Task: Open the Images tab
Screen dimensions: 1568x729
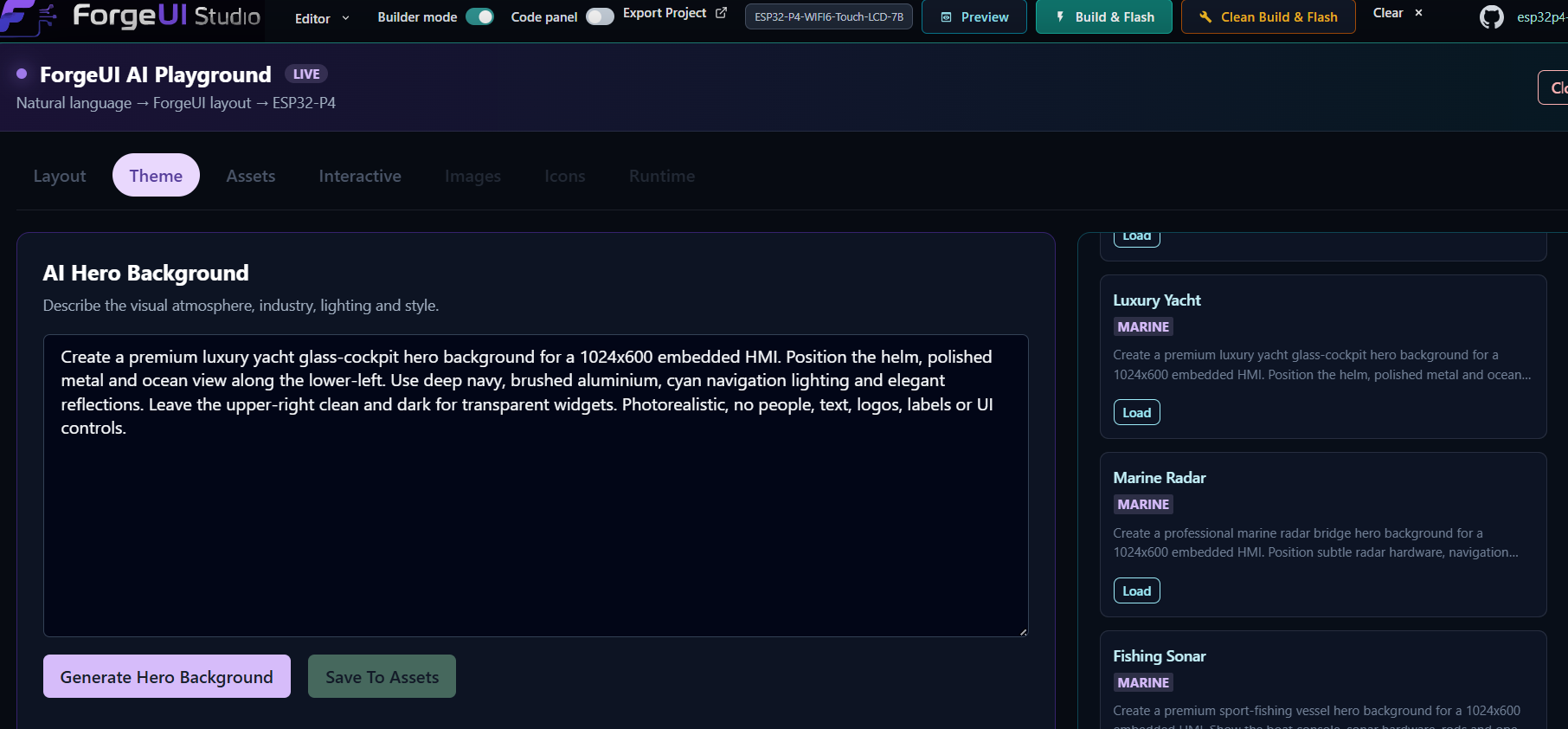Action: pyautogui.click(x=472, y=176)
